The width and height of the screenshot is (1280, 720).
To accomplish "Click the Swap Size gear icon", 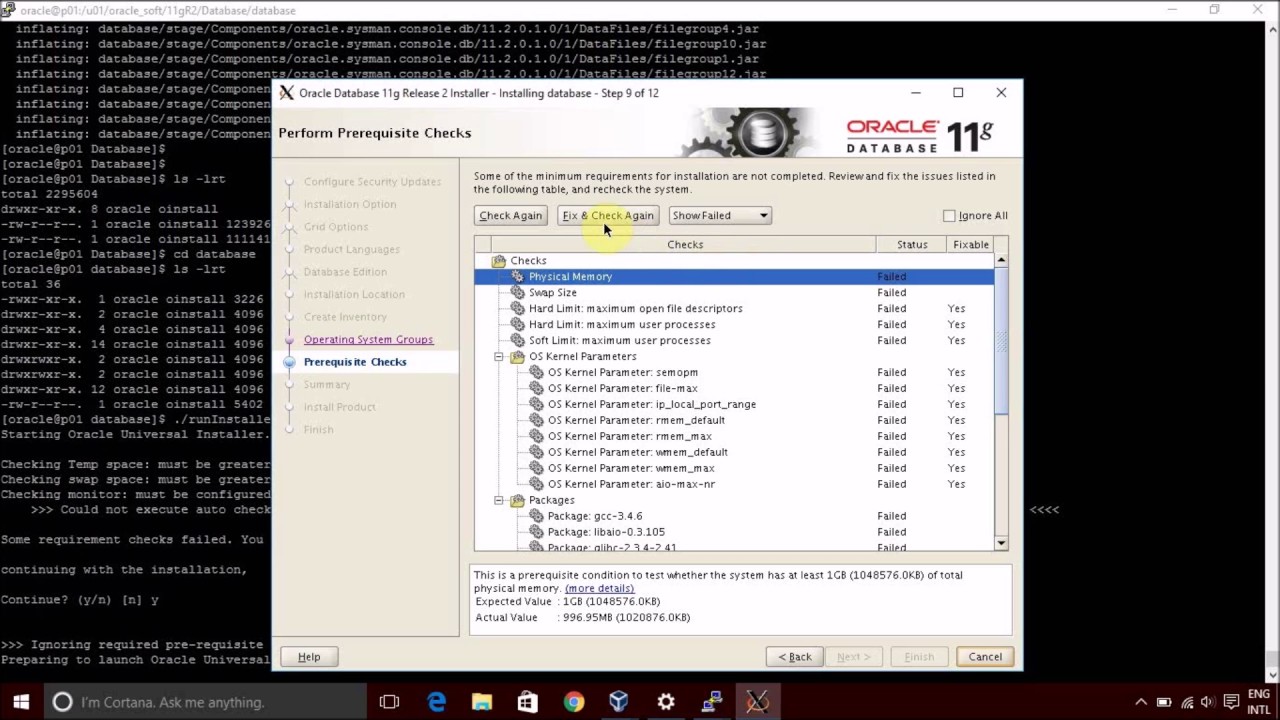I will pyautogui.click(x=517, y=292).
